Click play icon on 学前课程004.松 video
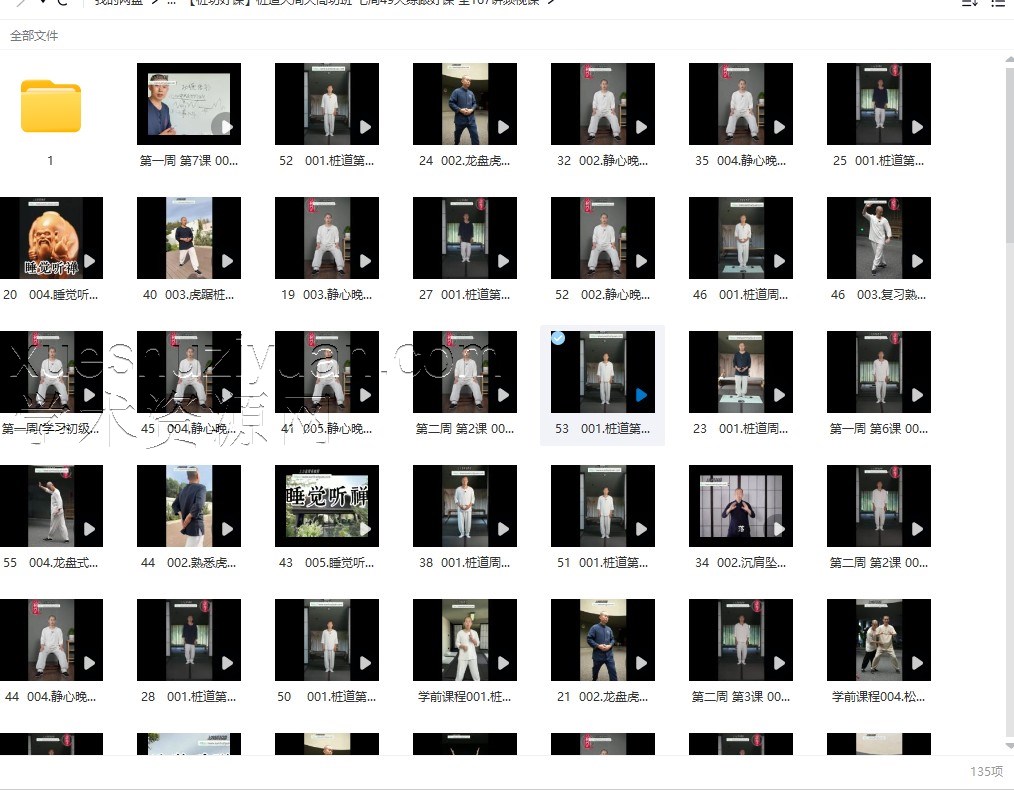The image size is (1014, 790). tap(918, 663)
